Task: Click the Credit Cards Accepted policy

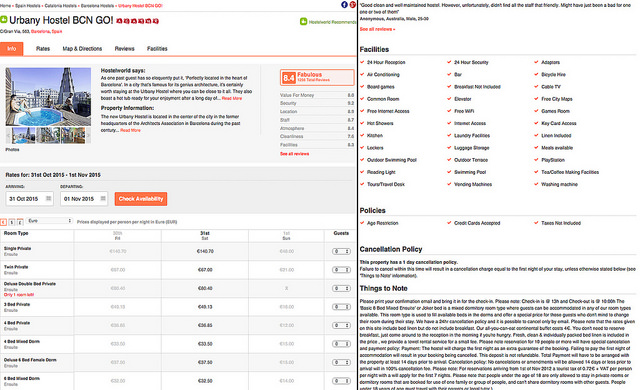Action: [x=477, y=223]
